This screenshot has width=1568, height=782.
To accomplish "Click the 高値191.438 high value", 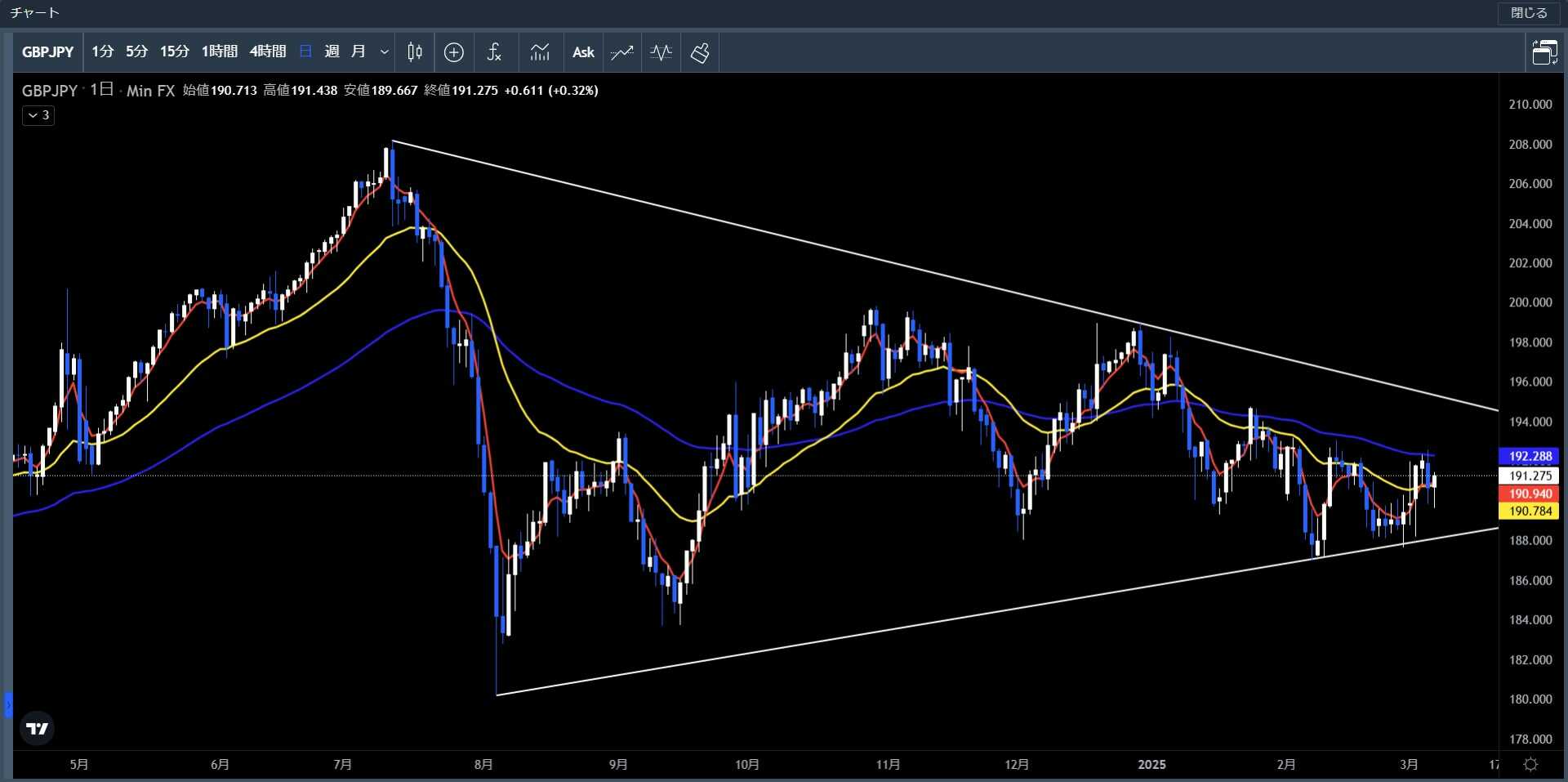I will tap(300, 91).
